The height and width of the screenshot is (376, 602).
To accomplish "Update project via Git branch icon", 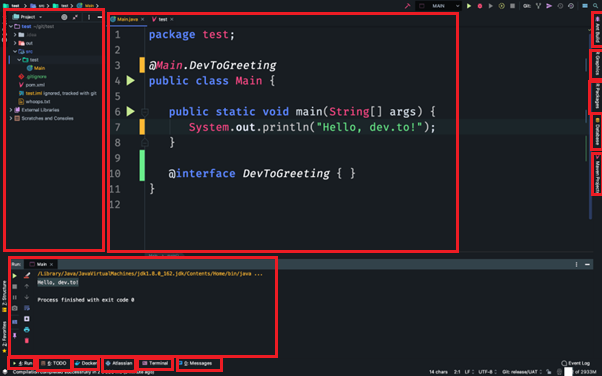I will (538, 6).
